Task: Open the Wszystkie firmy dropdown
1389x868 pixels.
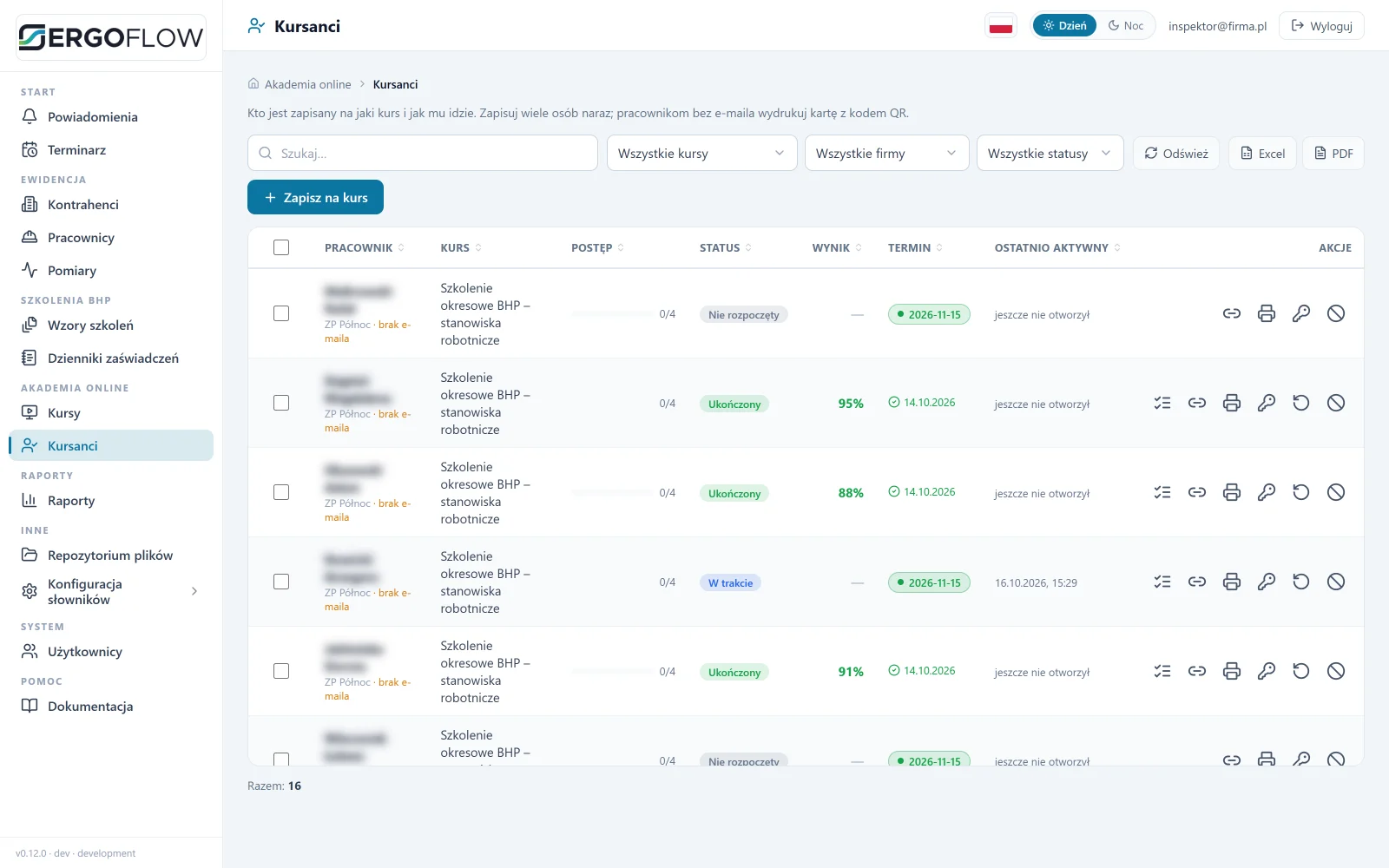Action: click(886, 153)
